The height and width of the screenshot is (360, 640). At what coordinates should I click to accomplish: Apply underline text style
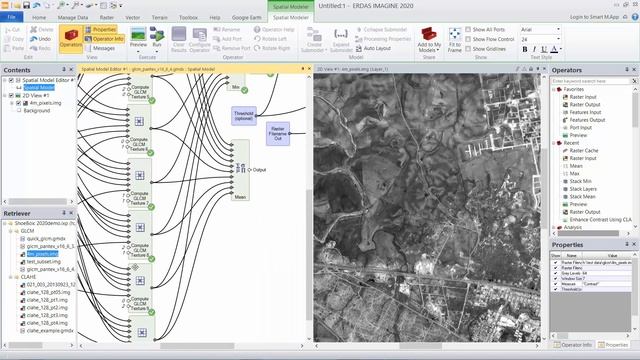tap(544, 49)
